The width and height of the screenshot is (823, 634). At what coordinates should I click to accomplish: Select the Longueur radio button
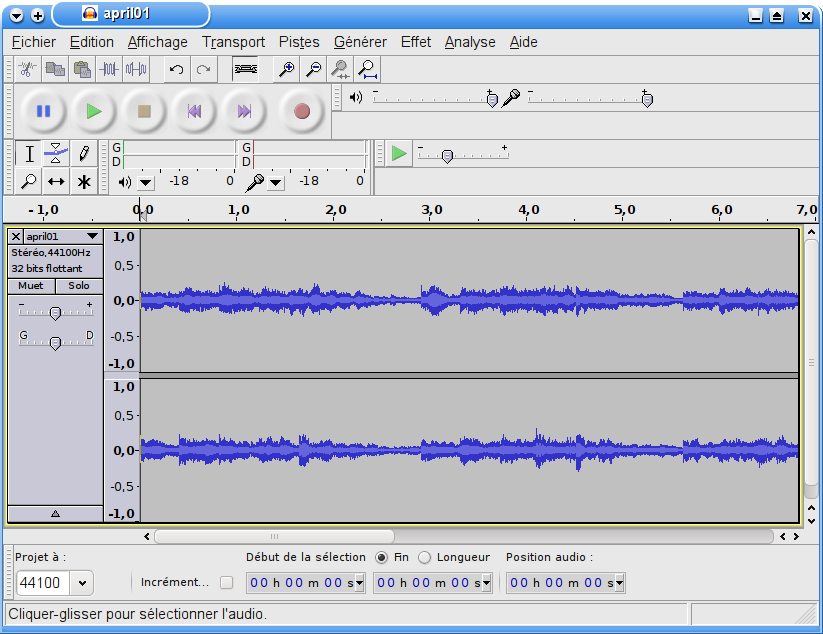424,557
